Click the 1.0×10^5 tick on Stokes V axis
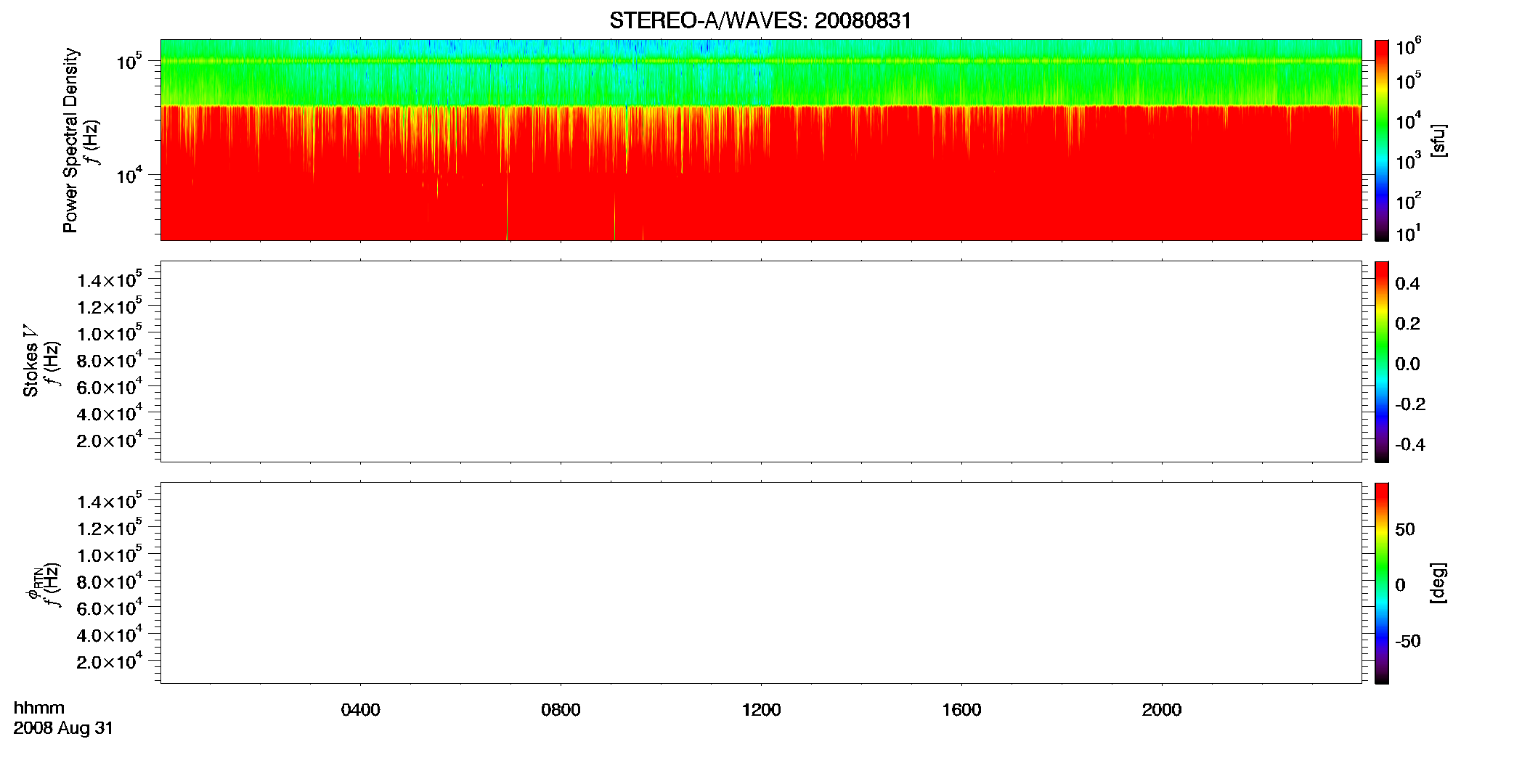 click(x=110, y=333)
